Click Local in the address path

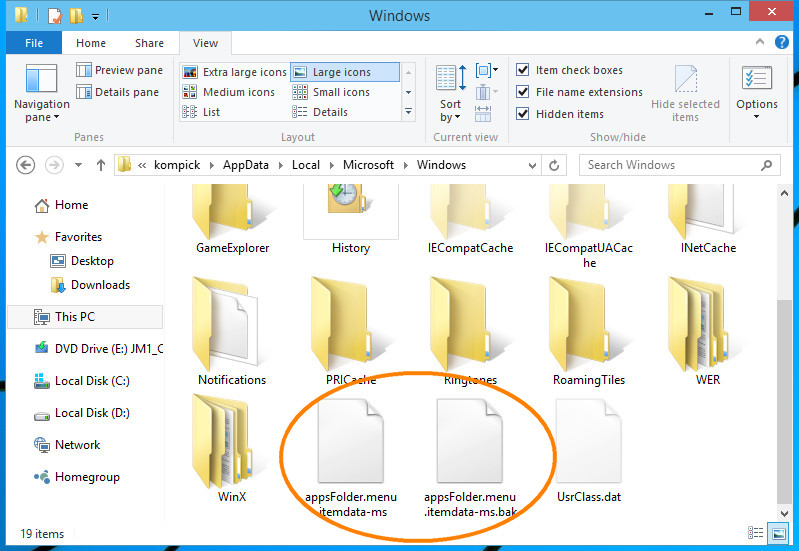pyautogui.click(x=306, y=165)
